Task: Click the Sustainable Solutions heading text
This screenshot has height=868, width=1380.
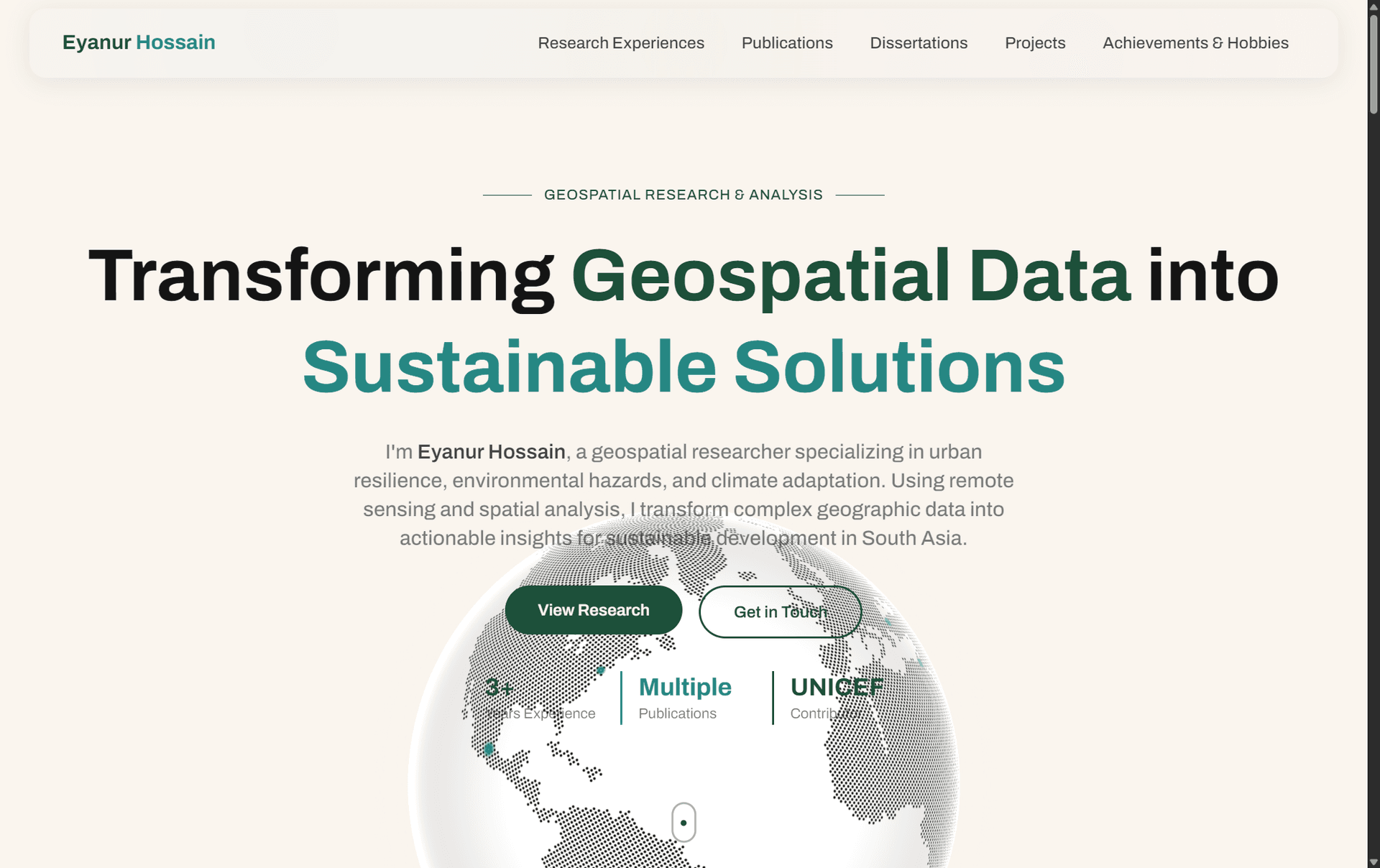Action: (x=684, y=367)
